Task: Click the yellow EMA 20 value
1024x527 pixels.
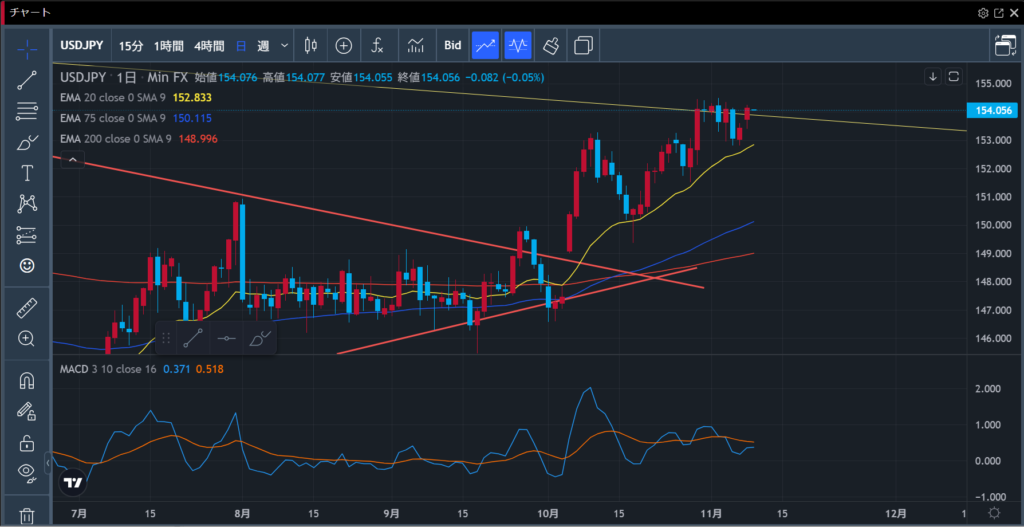Action: (x=193, y=97)
